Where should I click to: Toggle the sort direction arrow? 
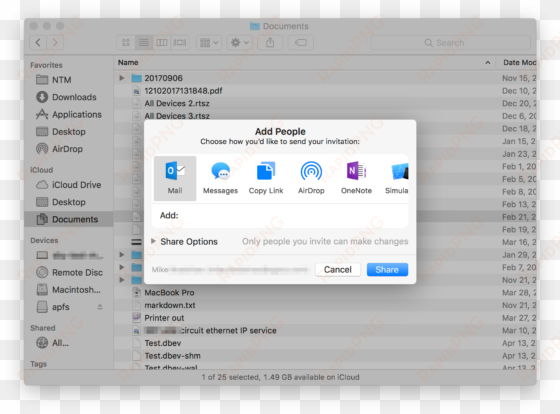[488, 63]
